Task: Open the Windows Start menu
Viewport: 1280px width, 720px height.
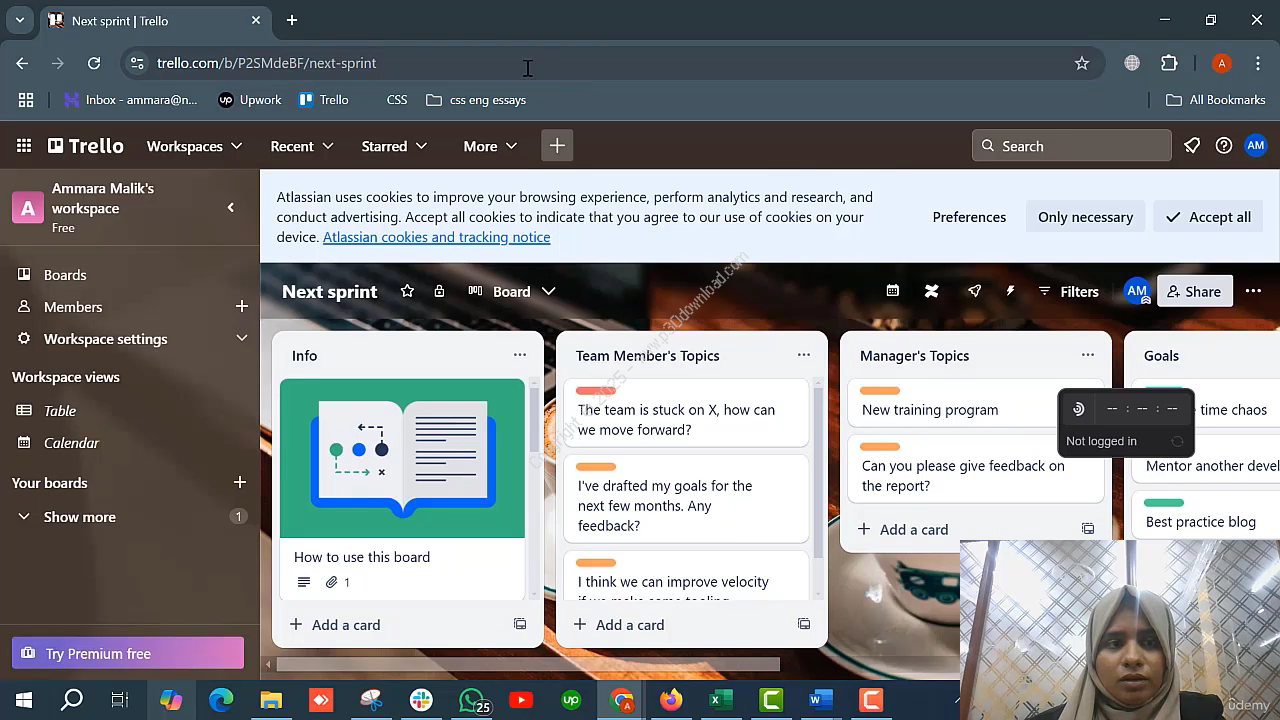Action: 24,700
